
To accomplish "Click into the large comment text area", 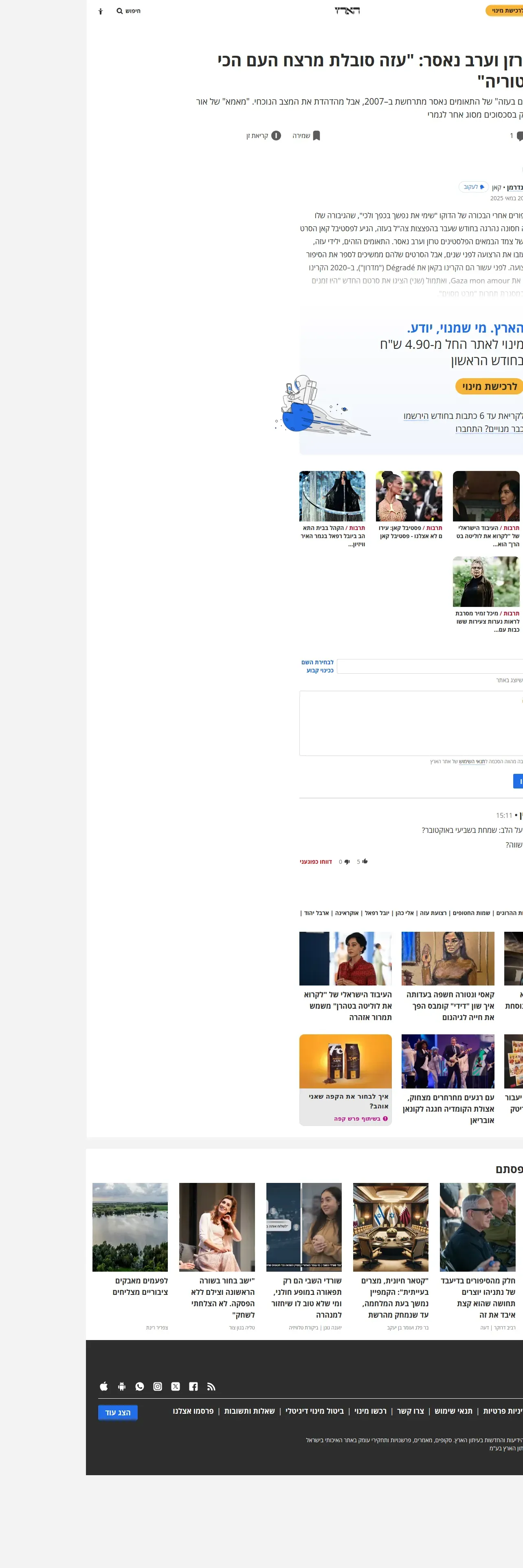I will [x=411, y=723].
